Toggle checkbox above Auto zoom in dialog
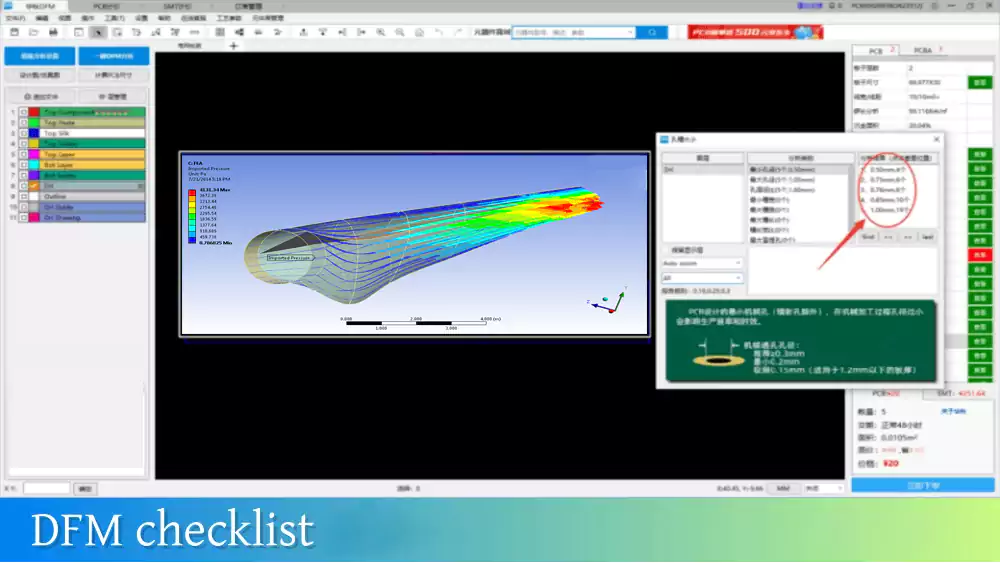 click(x=666, y=251)
